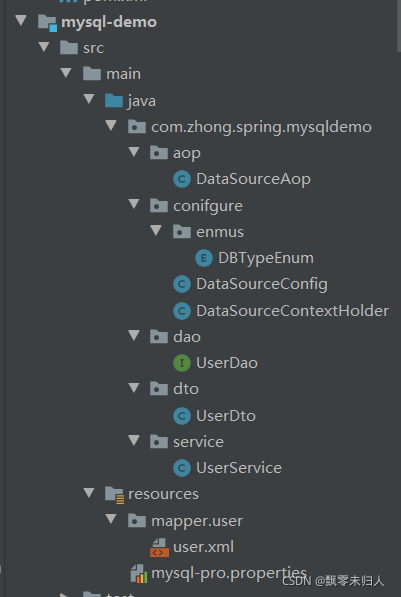Collapse the resources folder arrow
The height and width of the screenshot is (597, 401).
pyautogui.click(x=89, y=493)
